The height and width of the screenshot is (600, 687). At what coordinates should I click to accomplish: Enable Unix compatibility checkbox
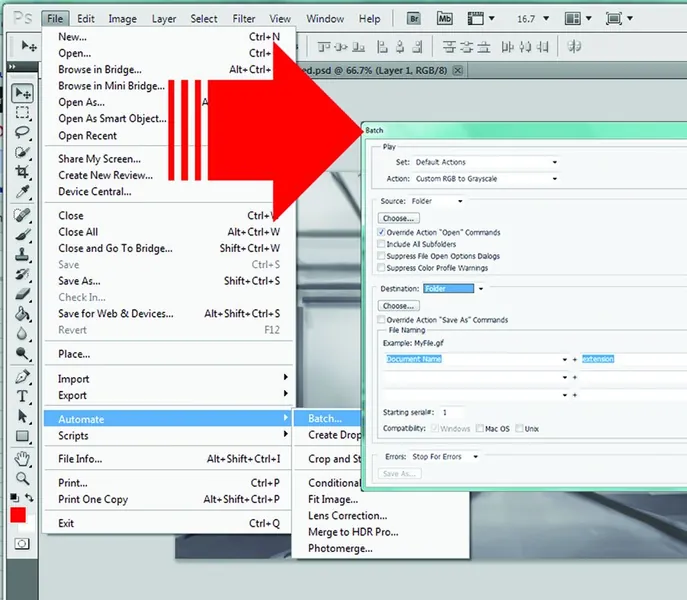[x=519, y=428]
